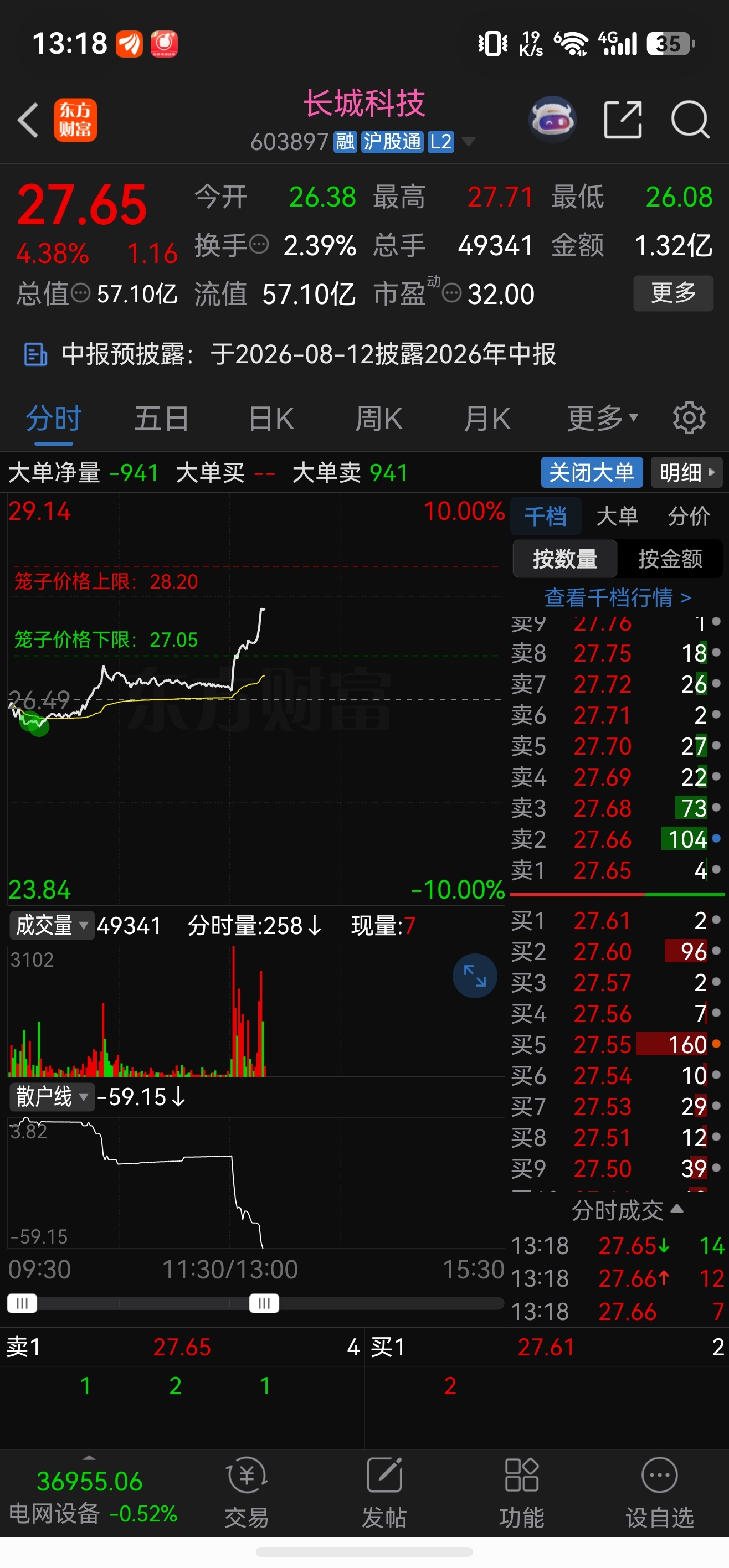
Task: Open the search magnifier icon
Action: pos(690,120)
